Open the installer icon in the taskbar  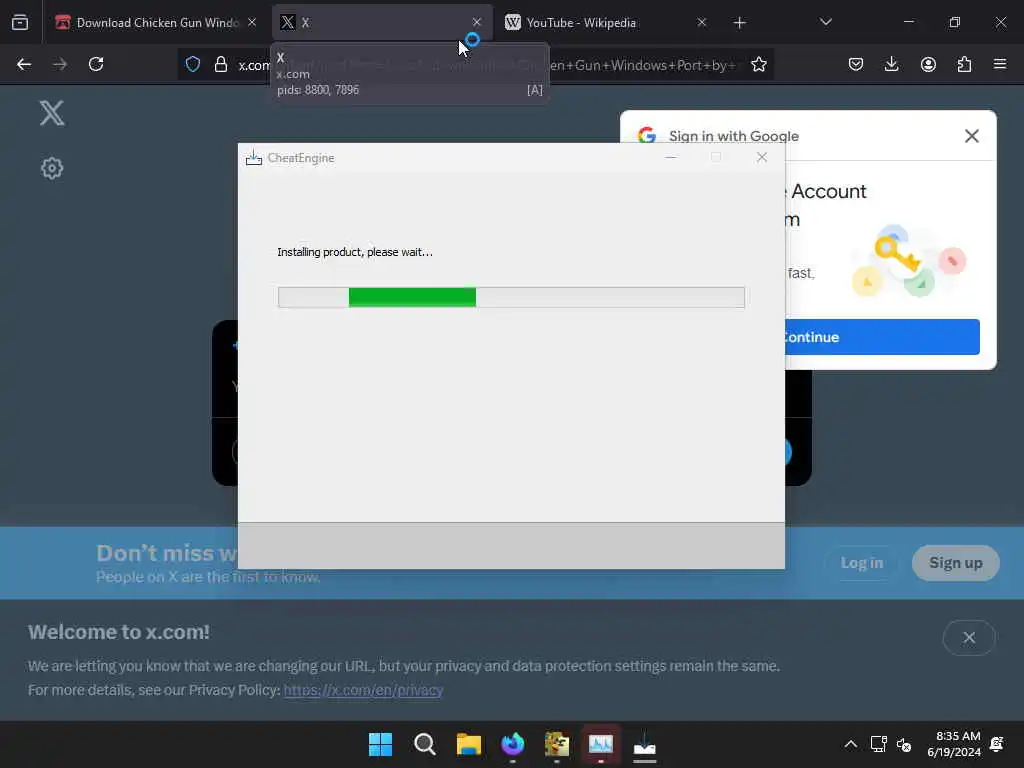(x=645, y=745)
